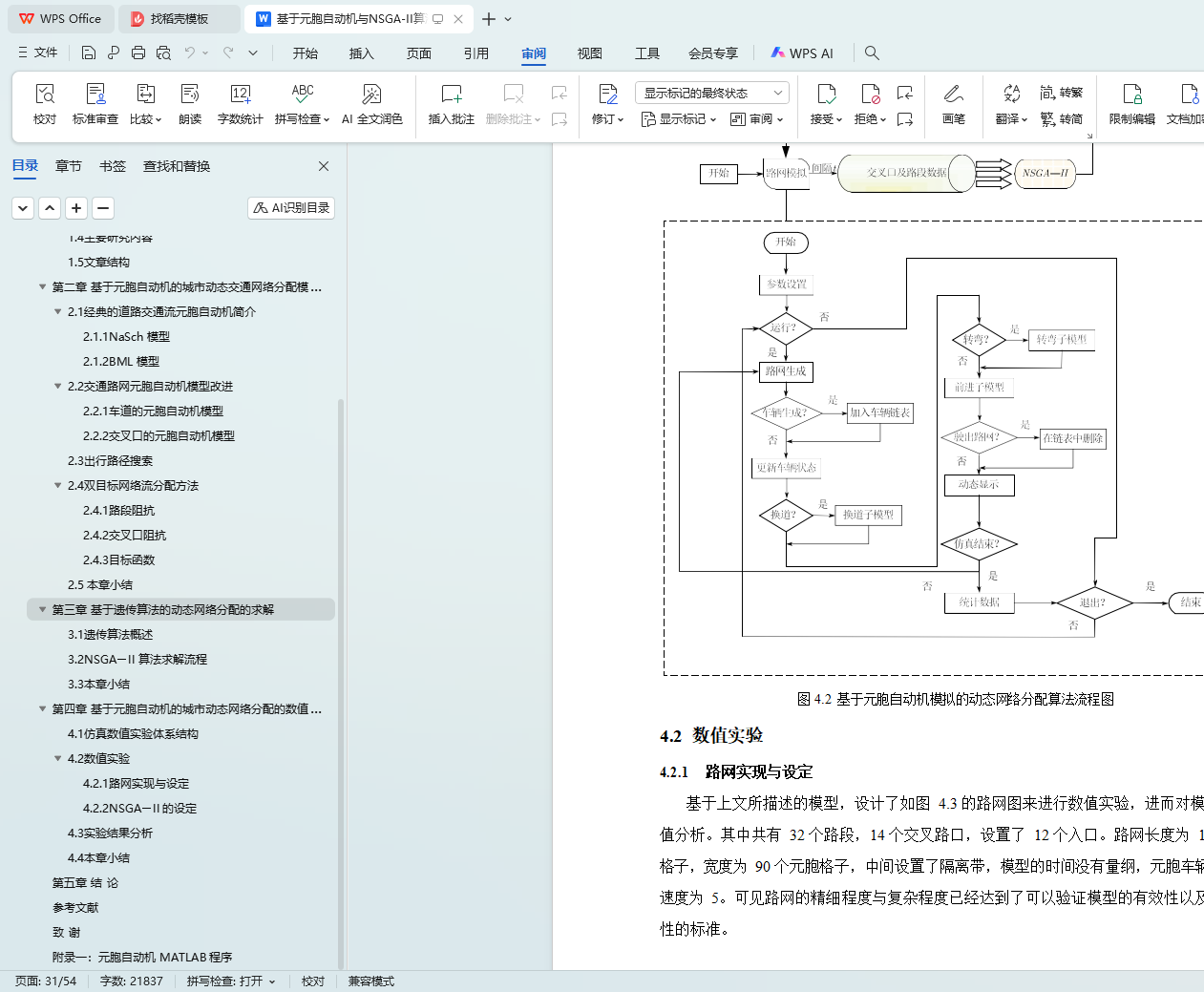Open a new tab with plus button
This screenshot has width=1204, height=992.
tap(489, 19)
